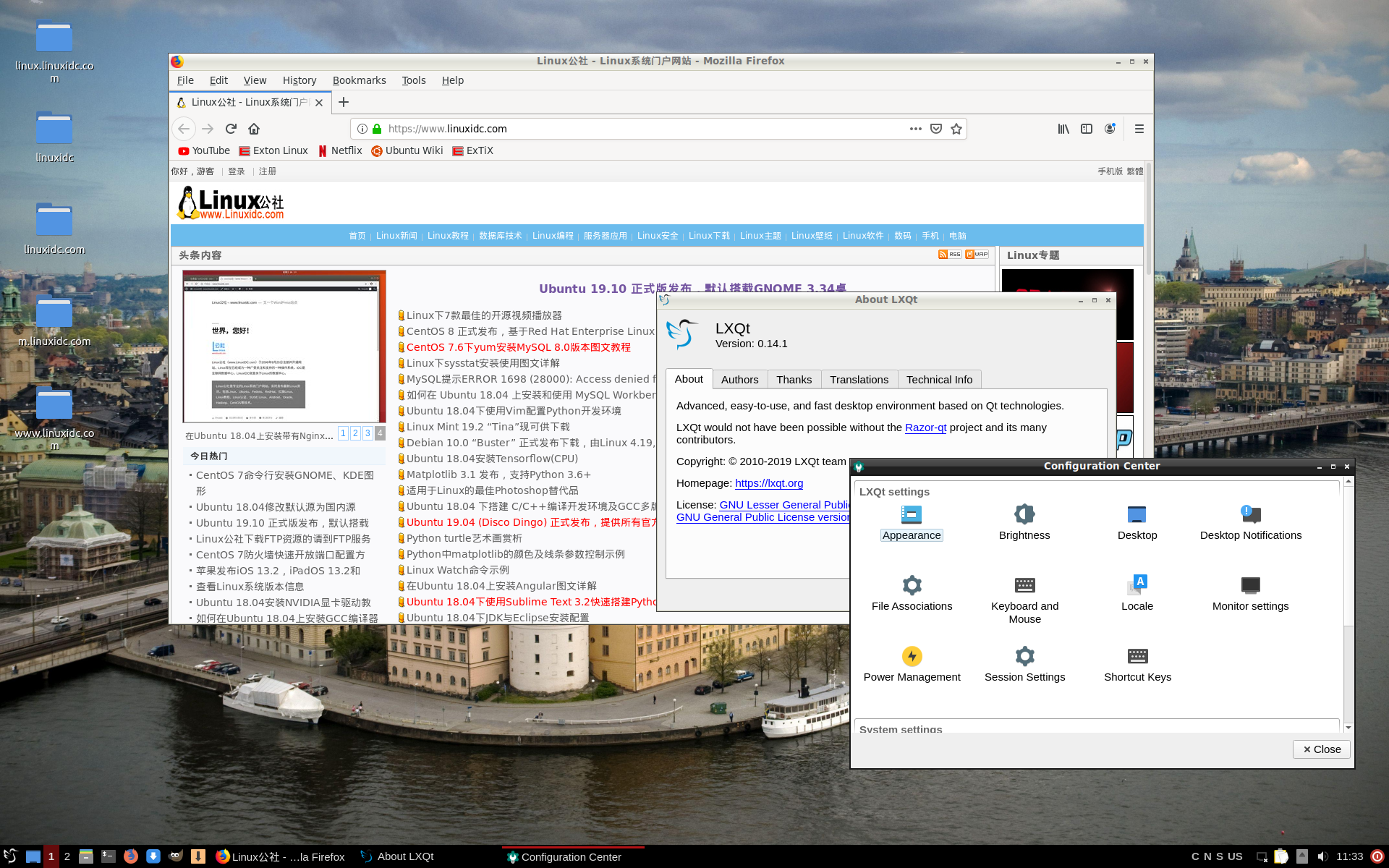Open Session Settings icon

(1024, 665)
